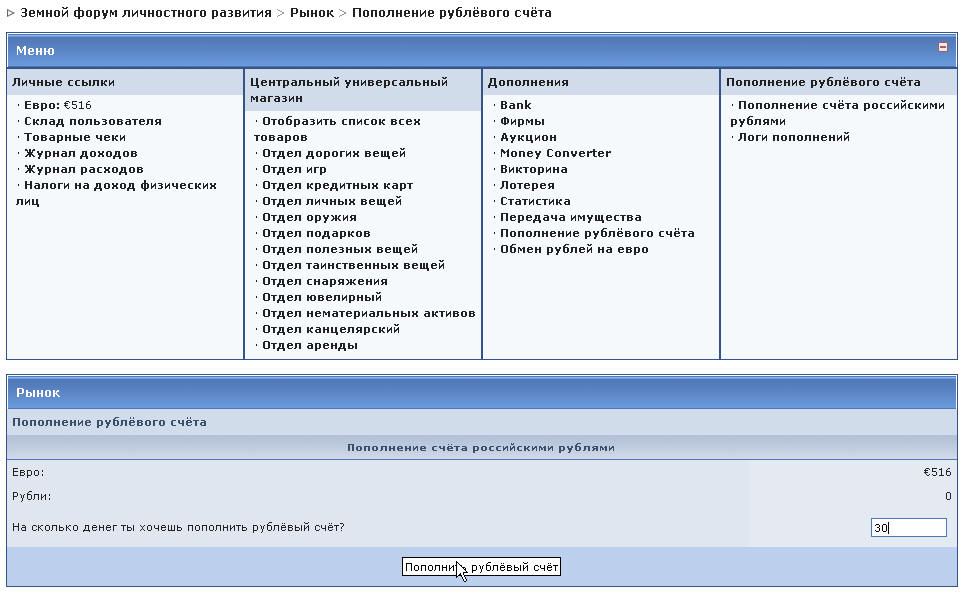Open Журнал расходов link
This screenshot has width=965, height=597.
(x=84, y=169)
